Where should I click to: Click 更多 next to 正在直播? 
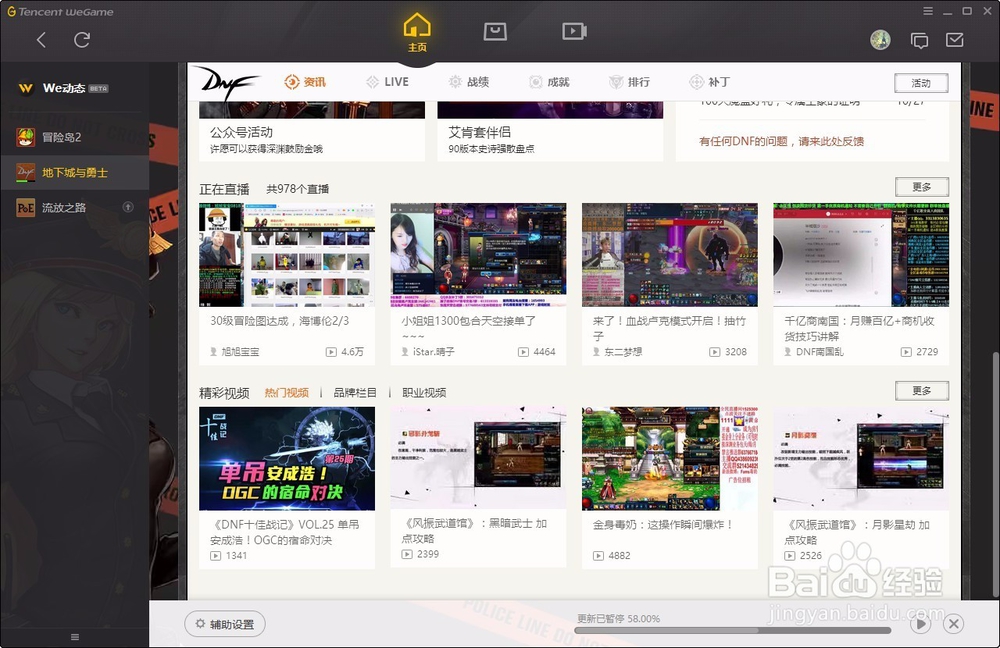coord(921,187)
